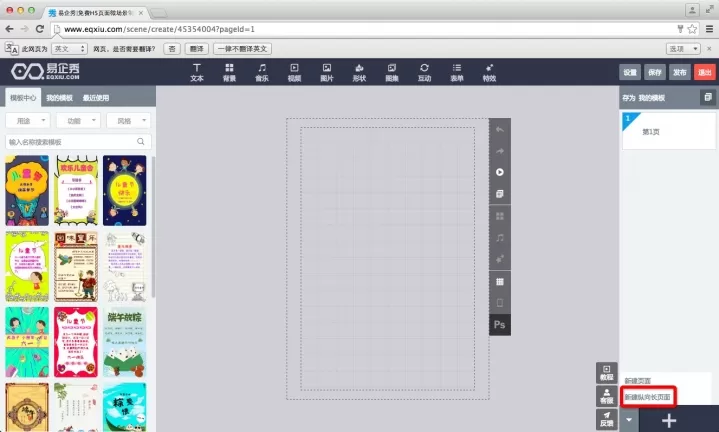Click the browser back arrow
The width and height of the screenshot is (719, 432).
pyautogui.click(x=10, y=29)
